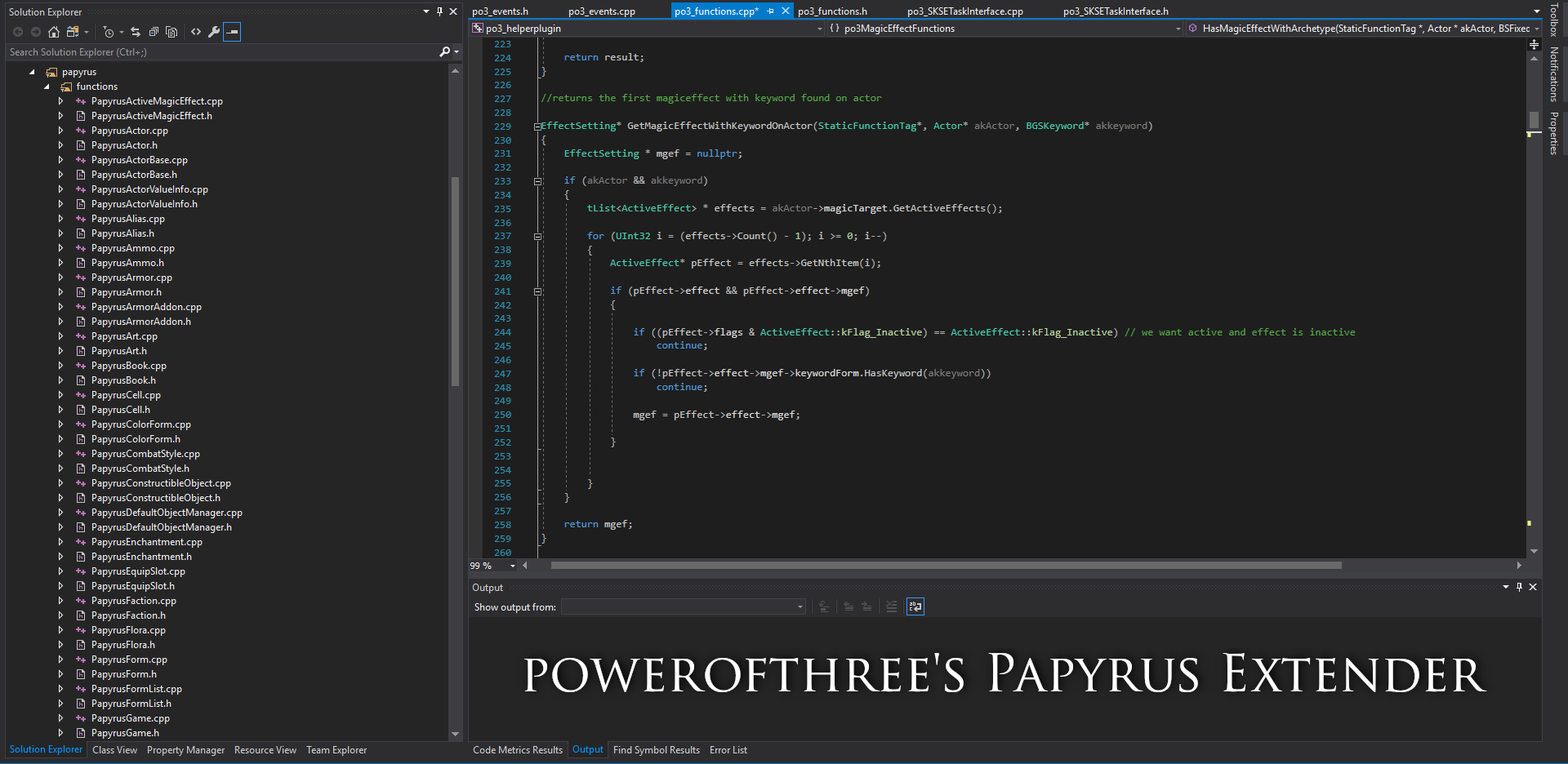
Task: Toggle Word Wrap in Output panel
Action: 915,606
